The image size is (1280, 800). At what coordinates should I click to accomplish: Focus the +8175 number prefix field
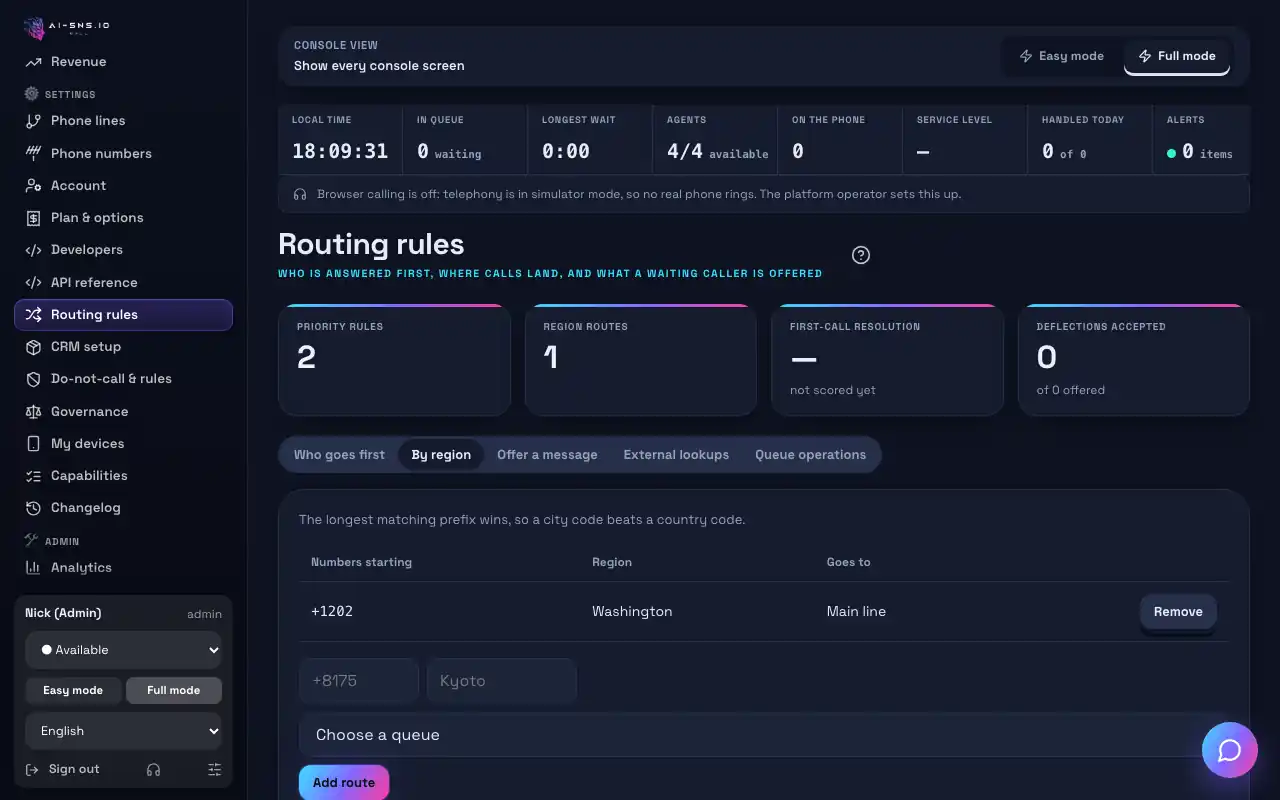click(x=359, y=681)
